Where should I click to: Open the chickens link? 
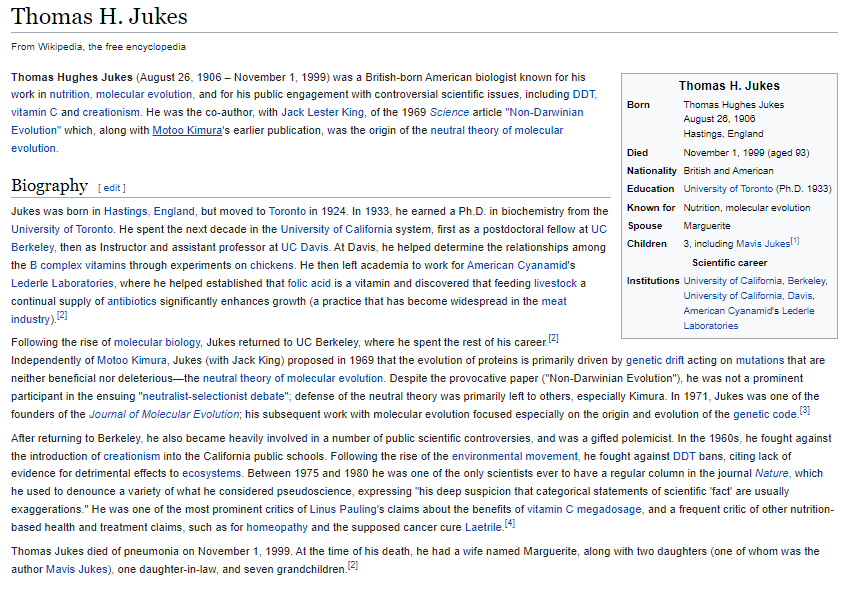tap(272, 265)
